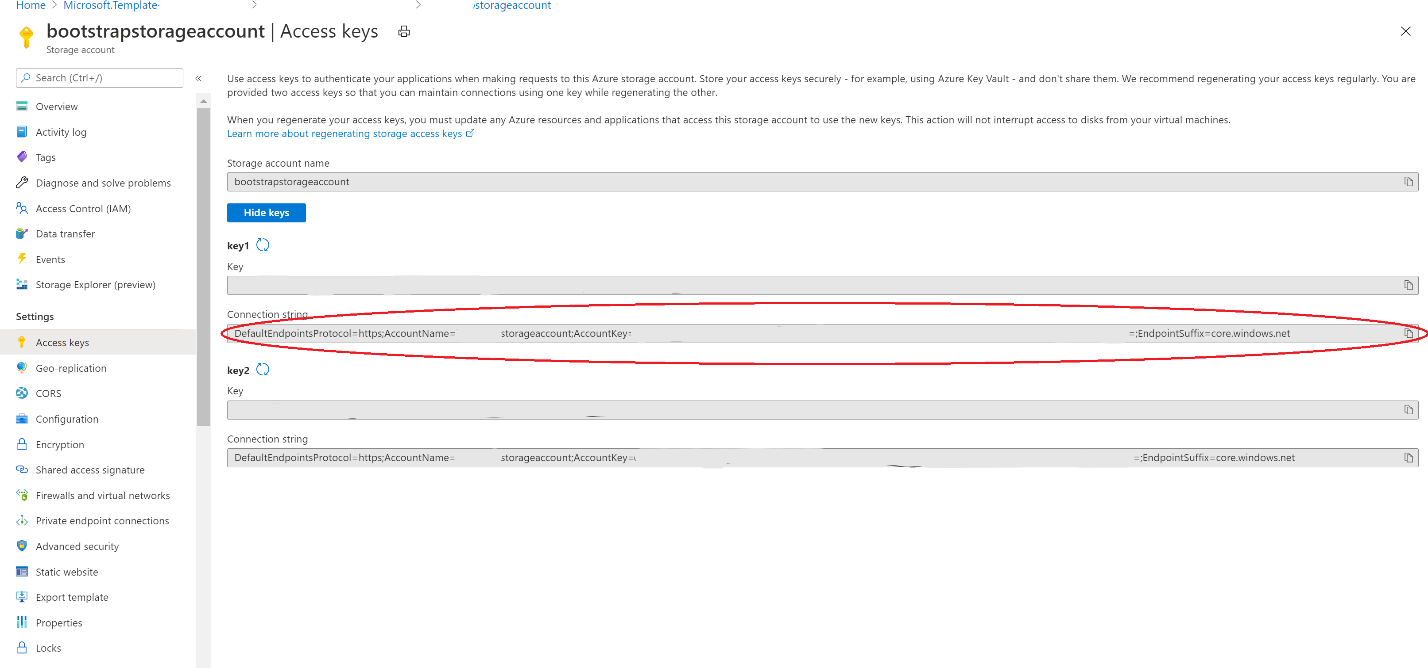The width and height of the screenshot is (1428, 668).
Task: Click Firewalls and virtual networks icon
Action: pyautogui.click(x=22, y=495)
